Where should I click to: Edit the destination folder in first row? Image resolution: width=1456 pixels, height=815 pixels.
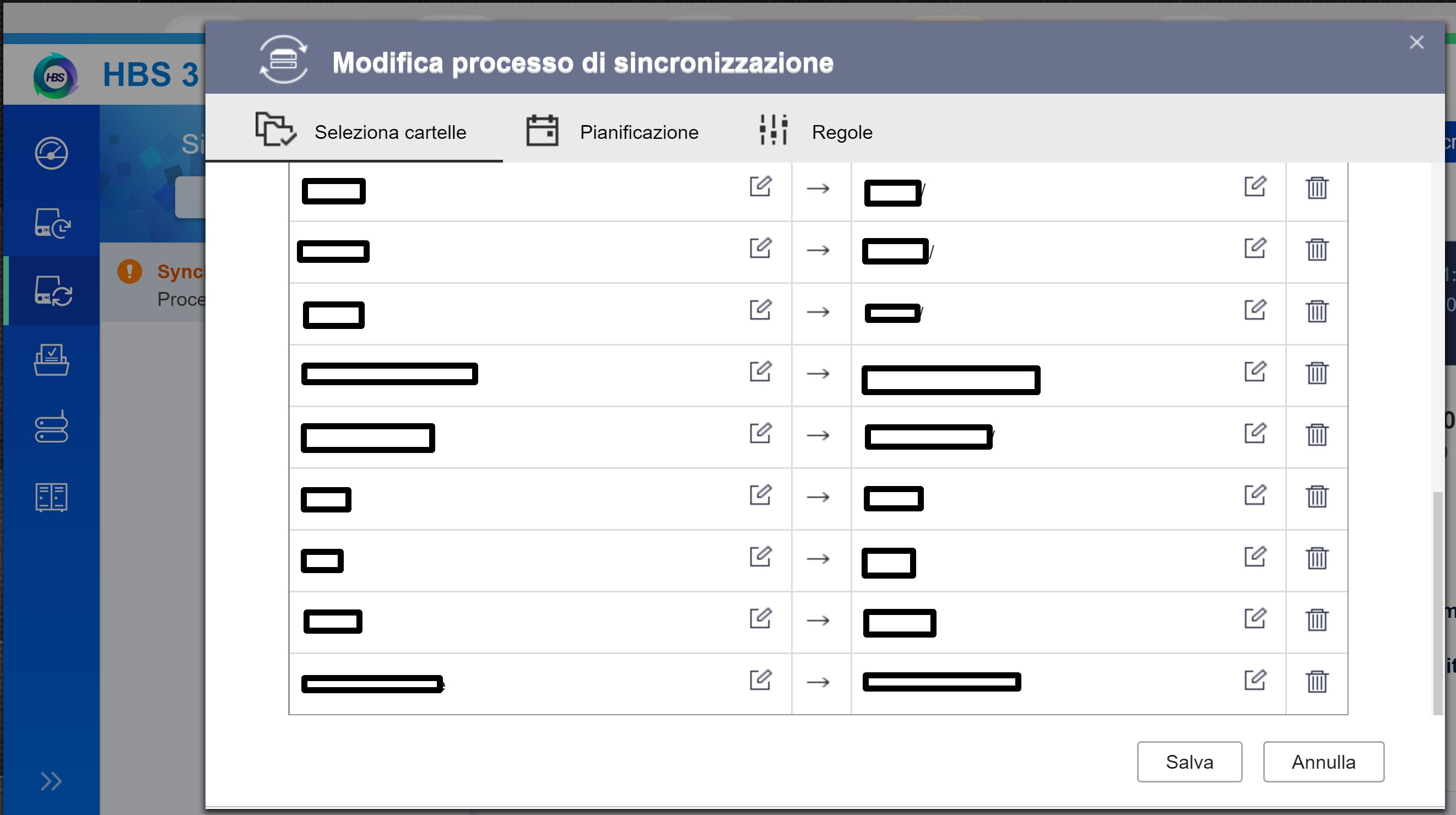tap(1255, 186)
